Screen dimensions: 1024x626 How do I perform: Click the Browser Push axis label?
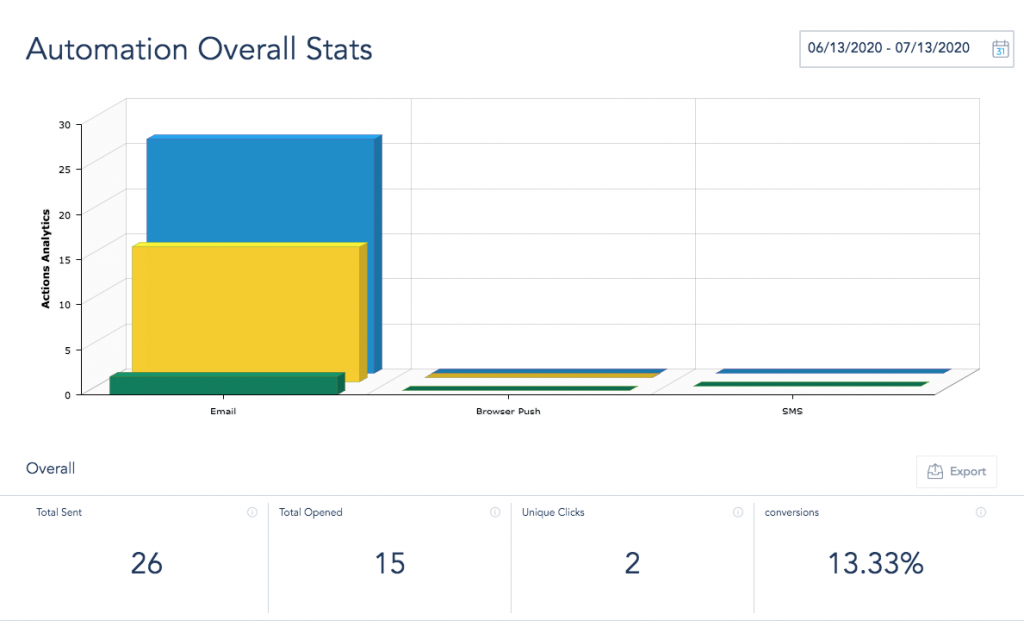pyautogui.click(x=508, y=411)
